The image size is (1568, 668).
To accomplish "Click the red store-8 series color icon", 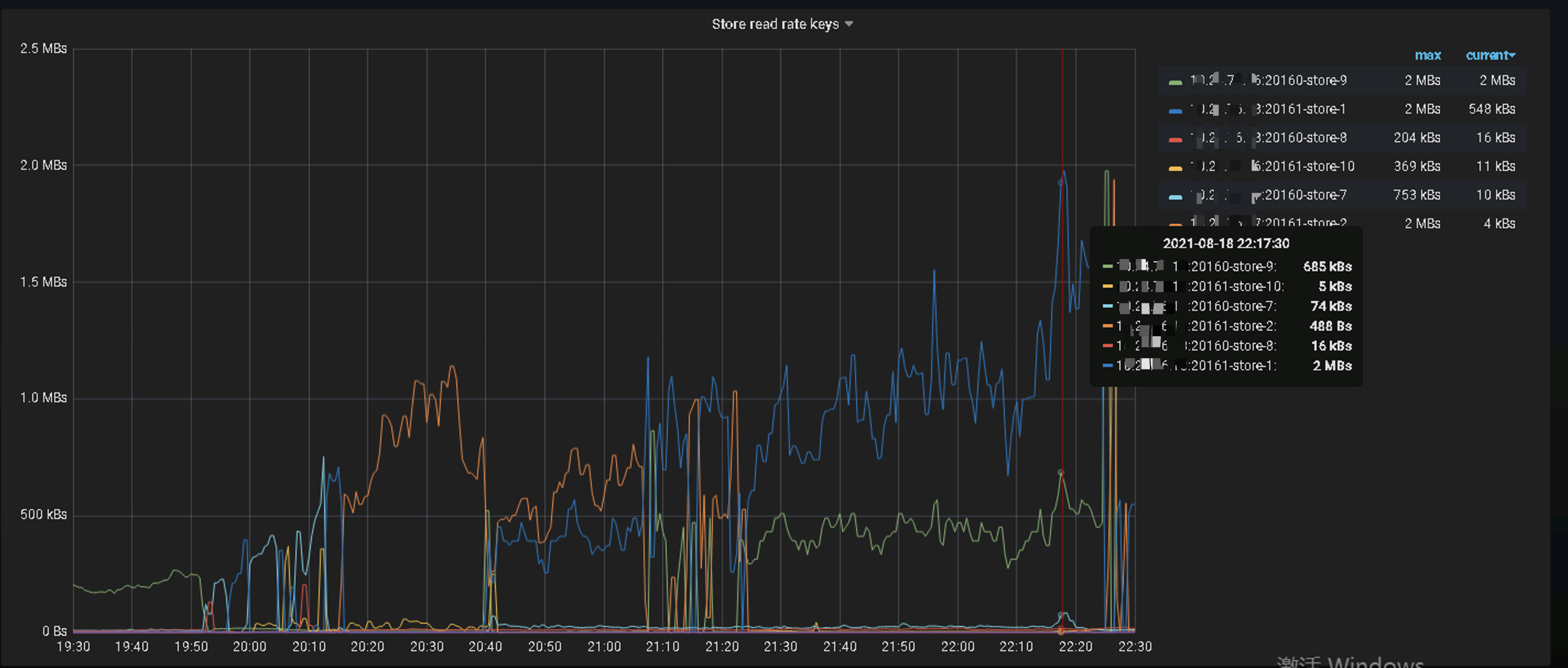I will (1175, 139).
